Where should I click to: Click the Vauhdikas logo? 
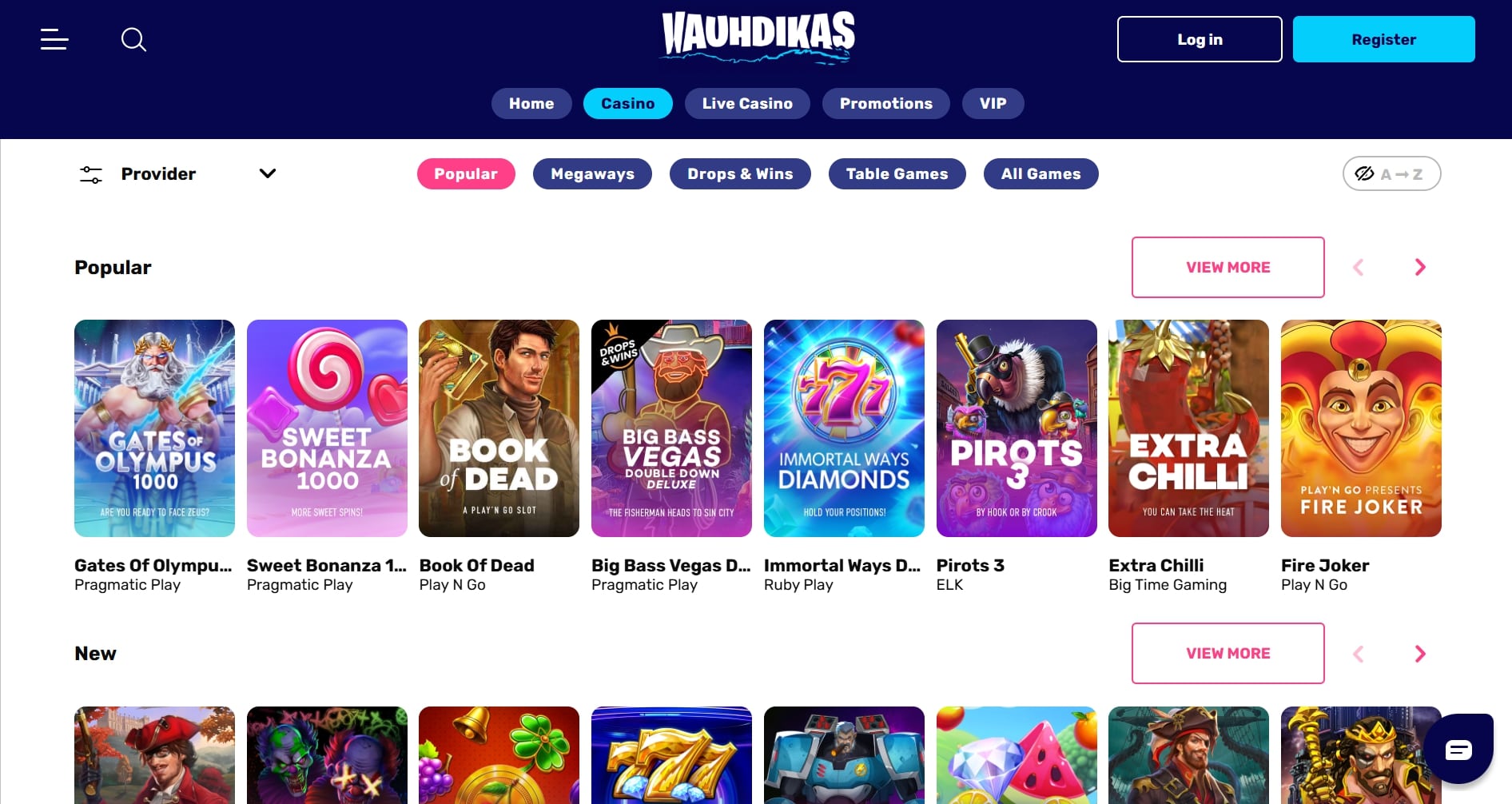click(x=758, y=37)
